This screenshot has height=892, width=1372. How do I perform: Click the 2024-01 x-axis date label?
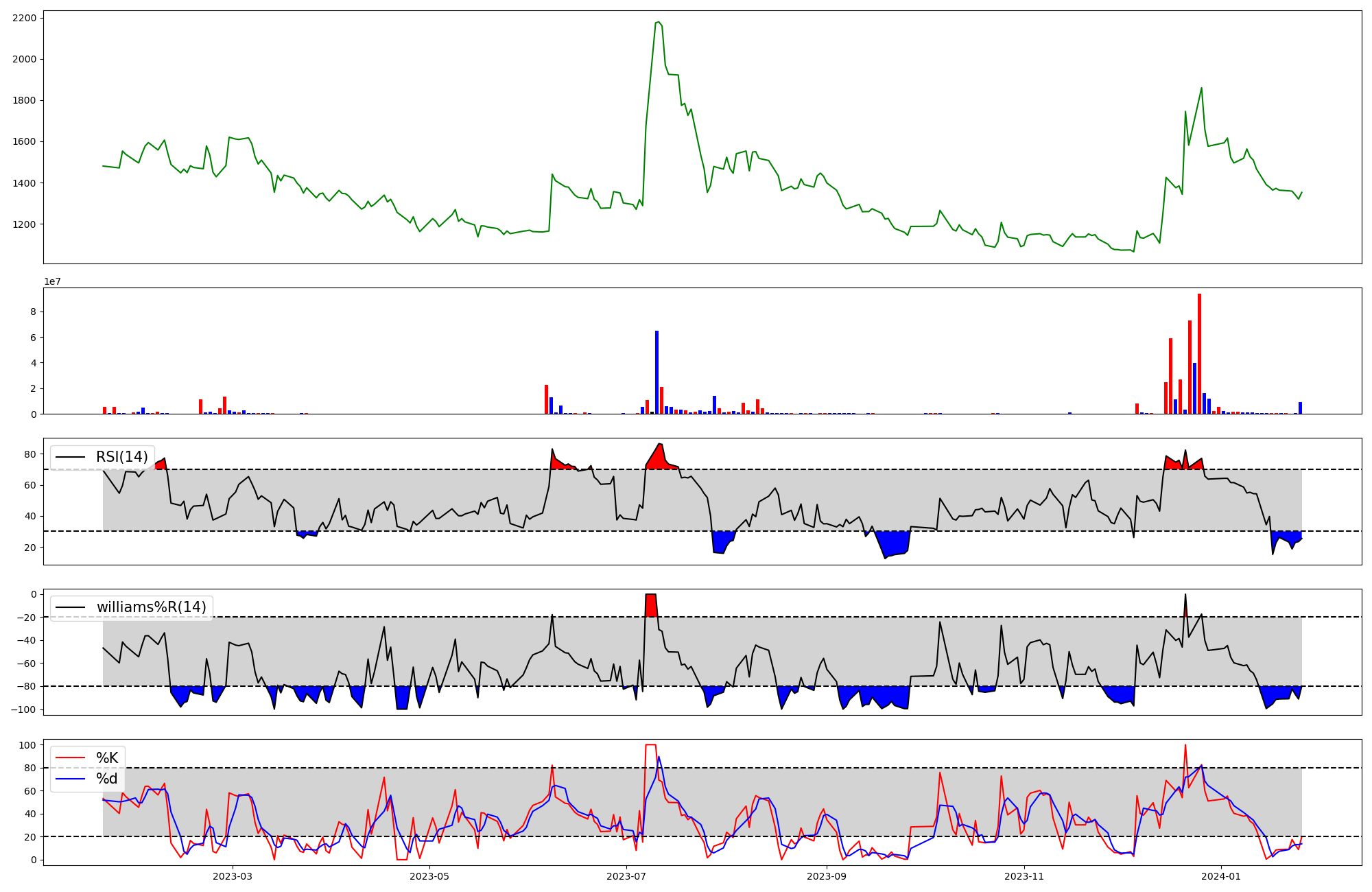pos(1221,876)
